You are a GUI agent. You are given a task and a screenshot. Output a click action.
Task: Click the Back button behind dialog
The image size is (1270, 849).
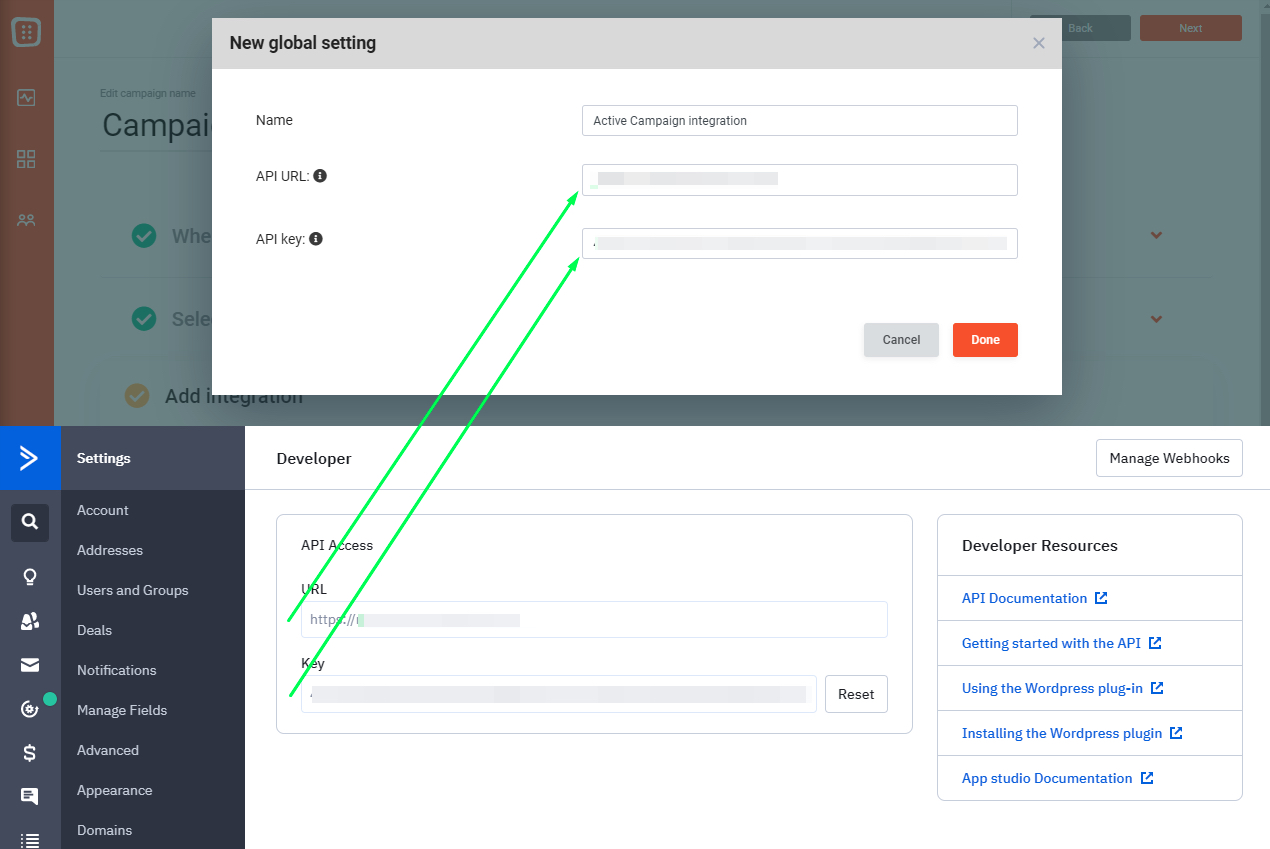[1080, 28]
